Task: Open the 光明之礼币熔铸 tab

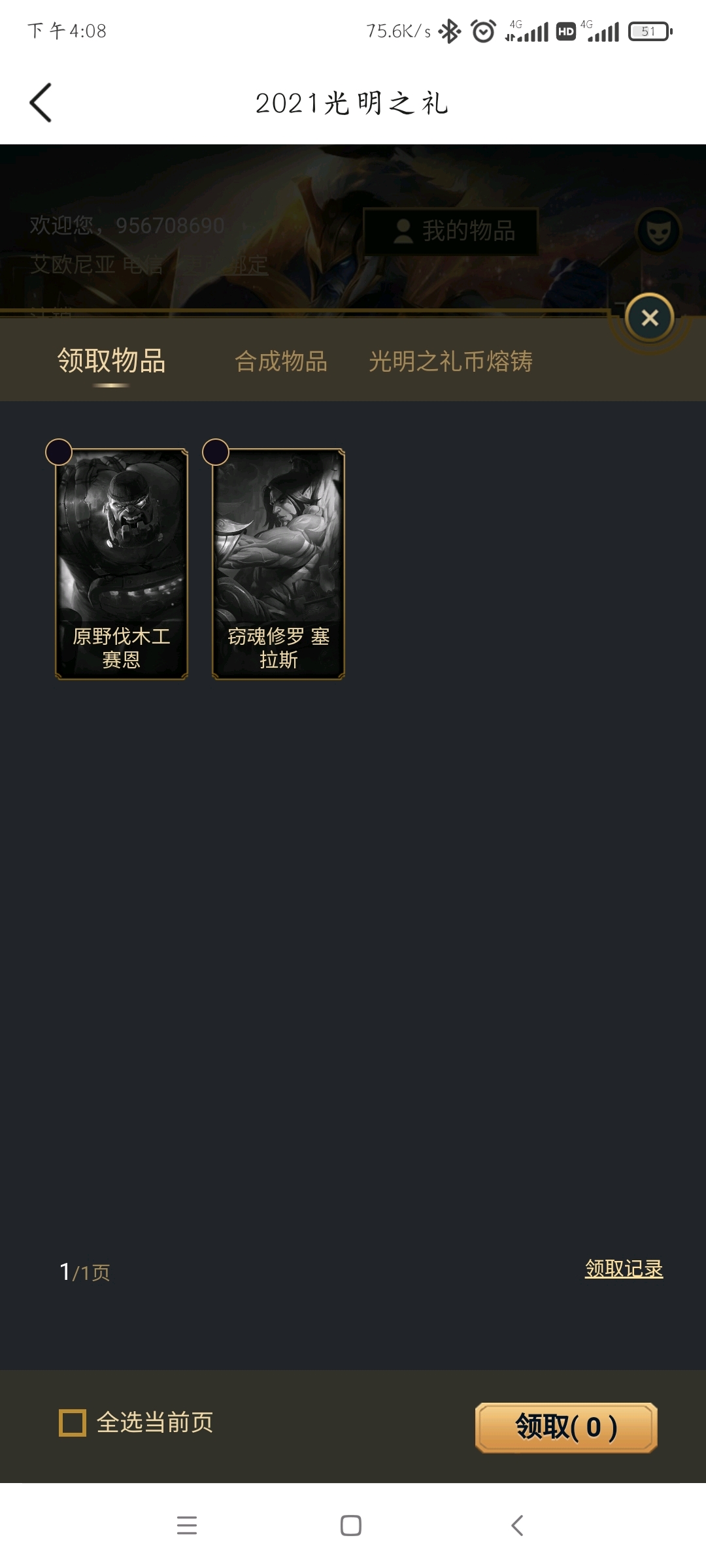Action: point(450,361)
